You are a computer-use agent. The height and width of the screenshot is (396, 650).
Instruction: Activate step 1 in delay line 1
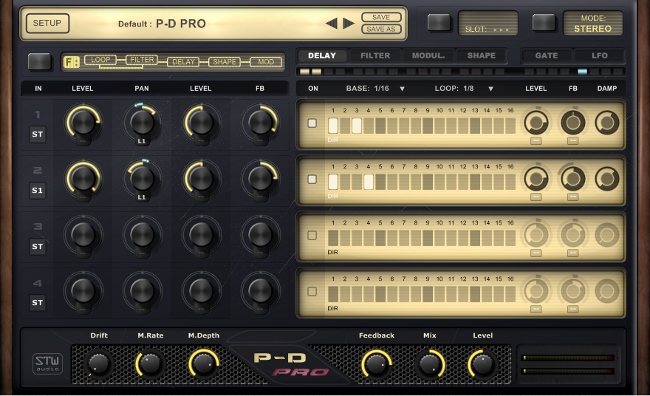point(333,126)
